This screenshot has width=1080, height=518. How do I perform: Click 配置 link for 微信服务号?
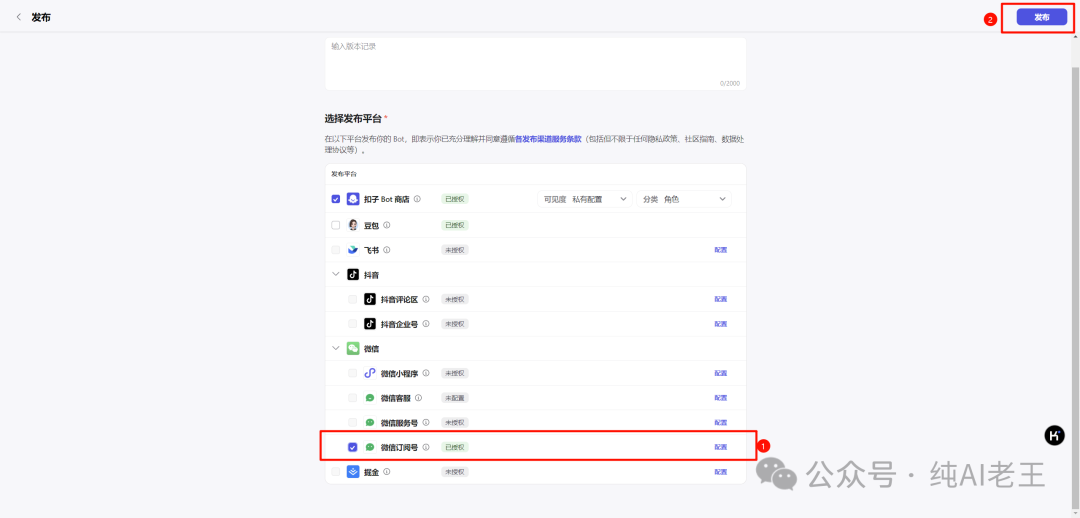720,422
